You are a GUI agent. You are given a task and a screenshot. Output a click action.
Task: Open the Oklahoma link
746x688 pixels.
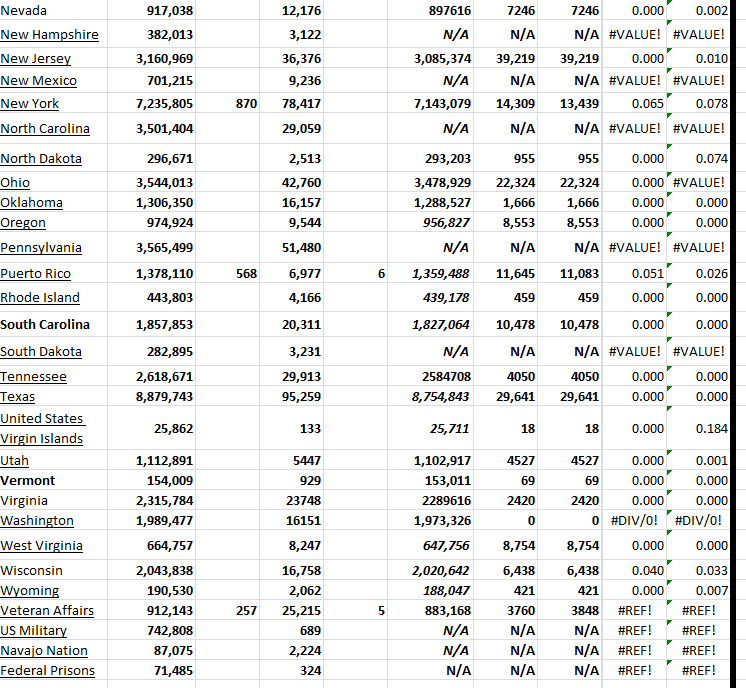click(x=31, y=203)
